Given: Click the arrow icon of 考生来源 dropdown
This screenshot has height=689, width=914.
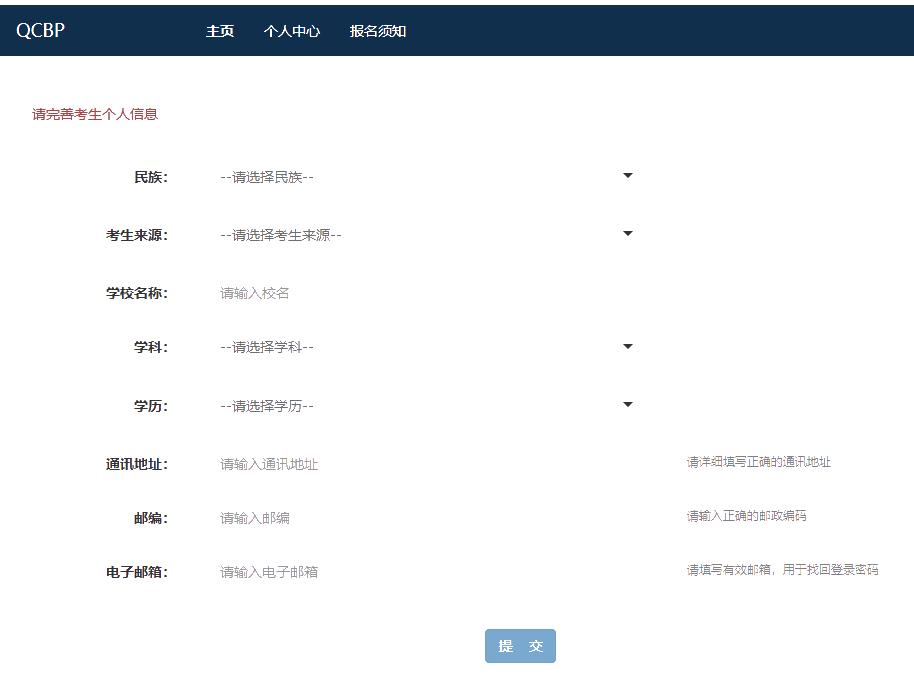Looking at the screenshot, I should (x=628, y=234).
